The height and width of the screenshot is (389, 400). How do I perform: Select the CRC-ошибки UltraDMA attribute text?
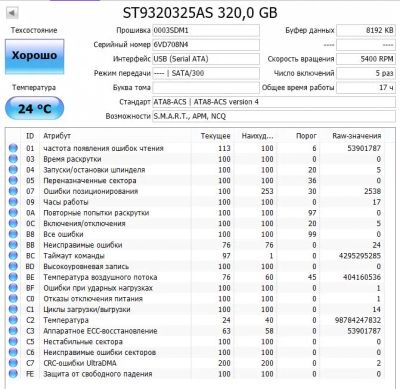point(80,363)
